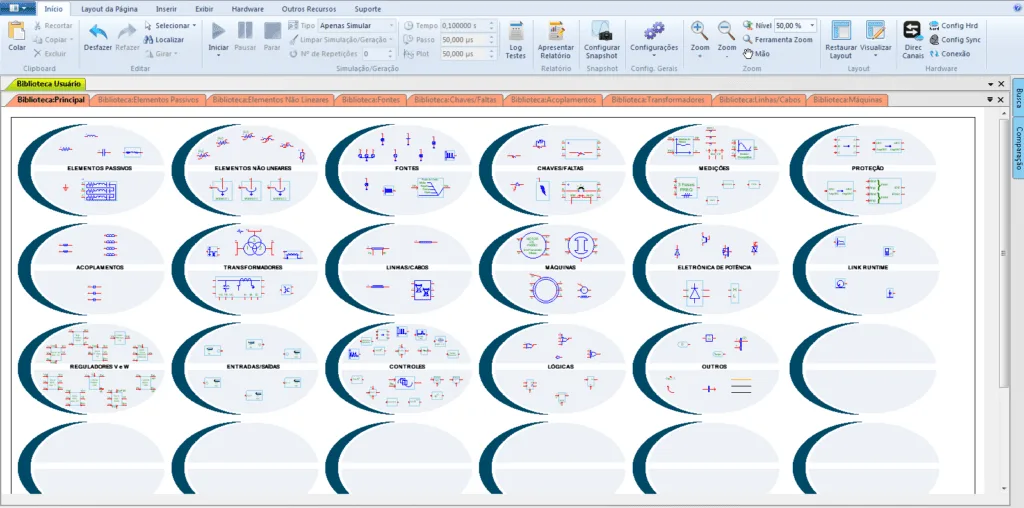Switch to Hardware ribbon tab
The image size is (1024, 508).
pyautogui.click(x=248, y=9)
